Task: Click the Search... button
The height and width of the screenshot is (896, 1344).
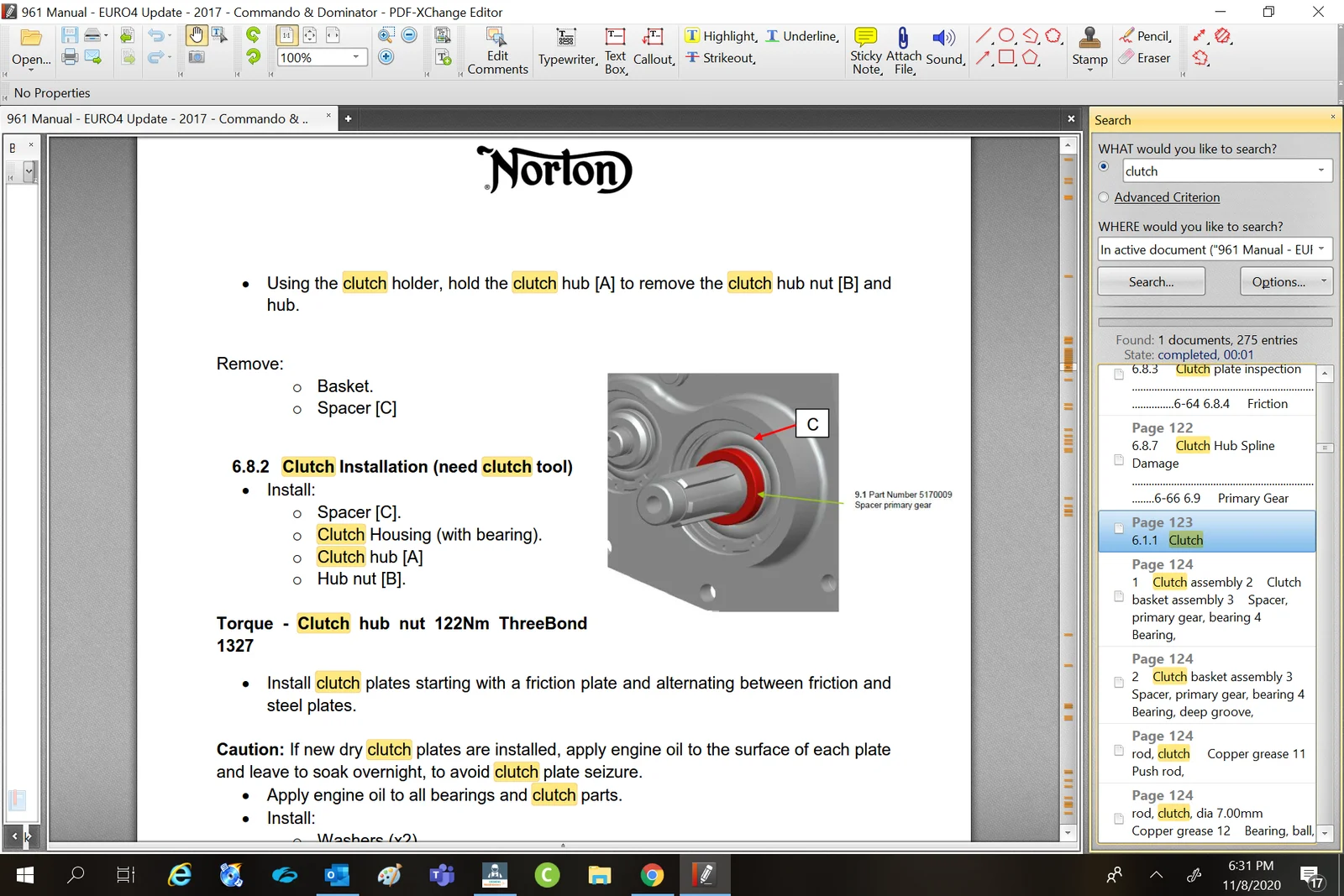Action: point(1151,281)
